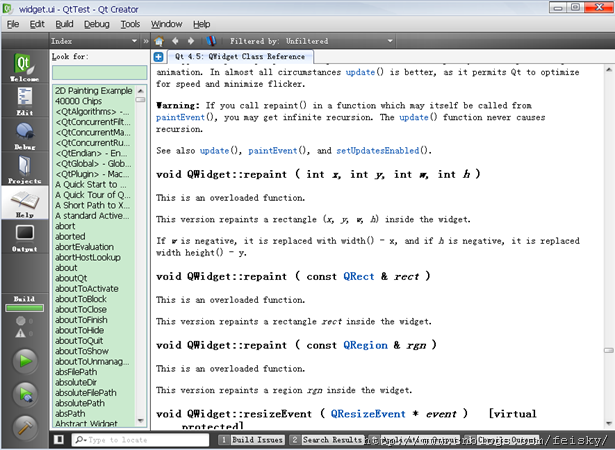Click help page scroll down arrow
This screenshot has width=615, height=450.
tap(608, 423)
